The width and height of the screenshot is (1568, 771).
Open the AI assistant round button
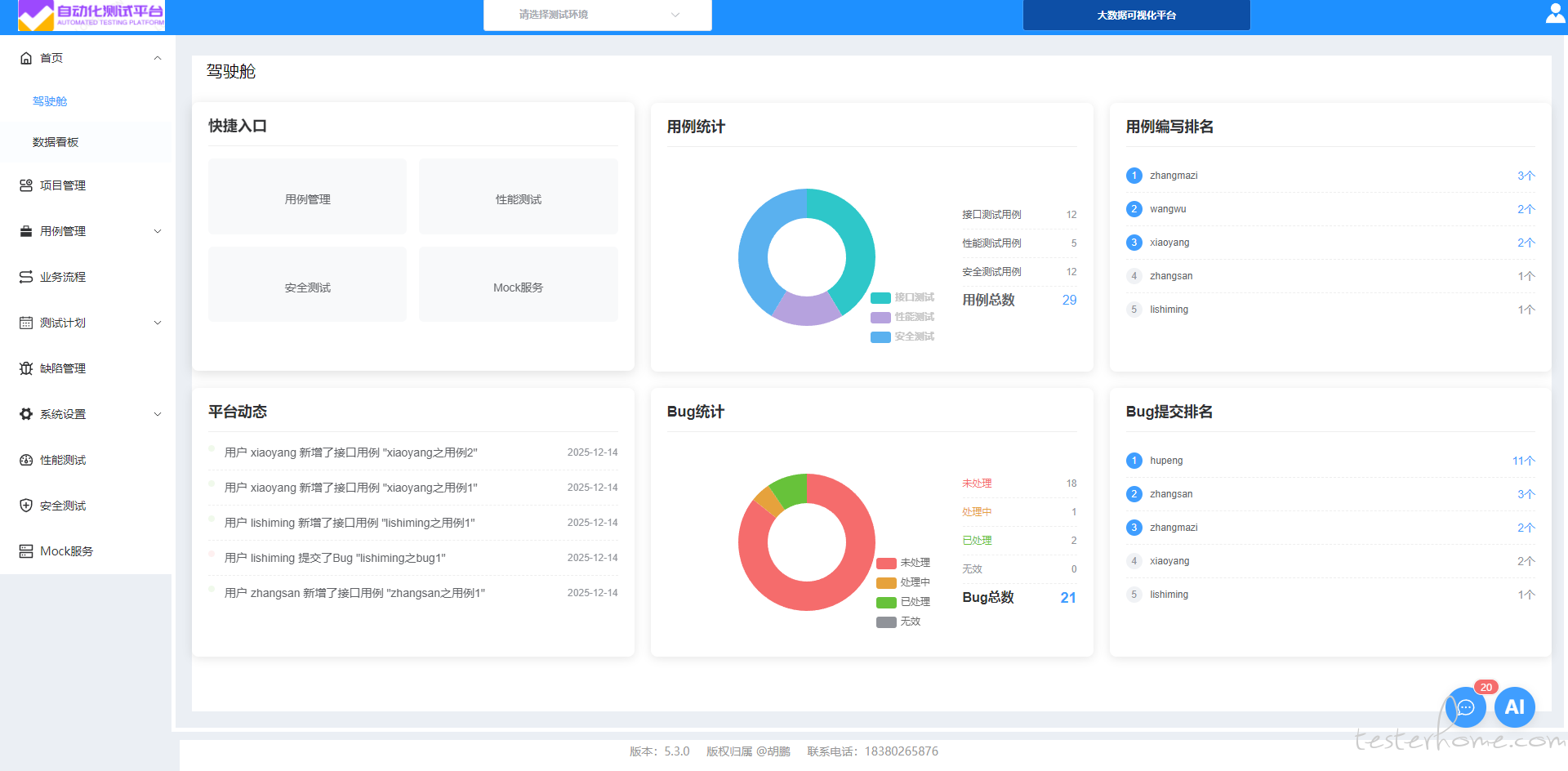(x=1514, y=707)
